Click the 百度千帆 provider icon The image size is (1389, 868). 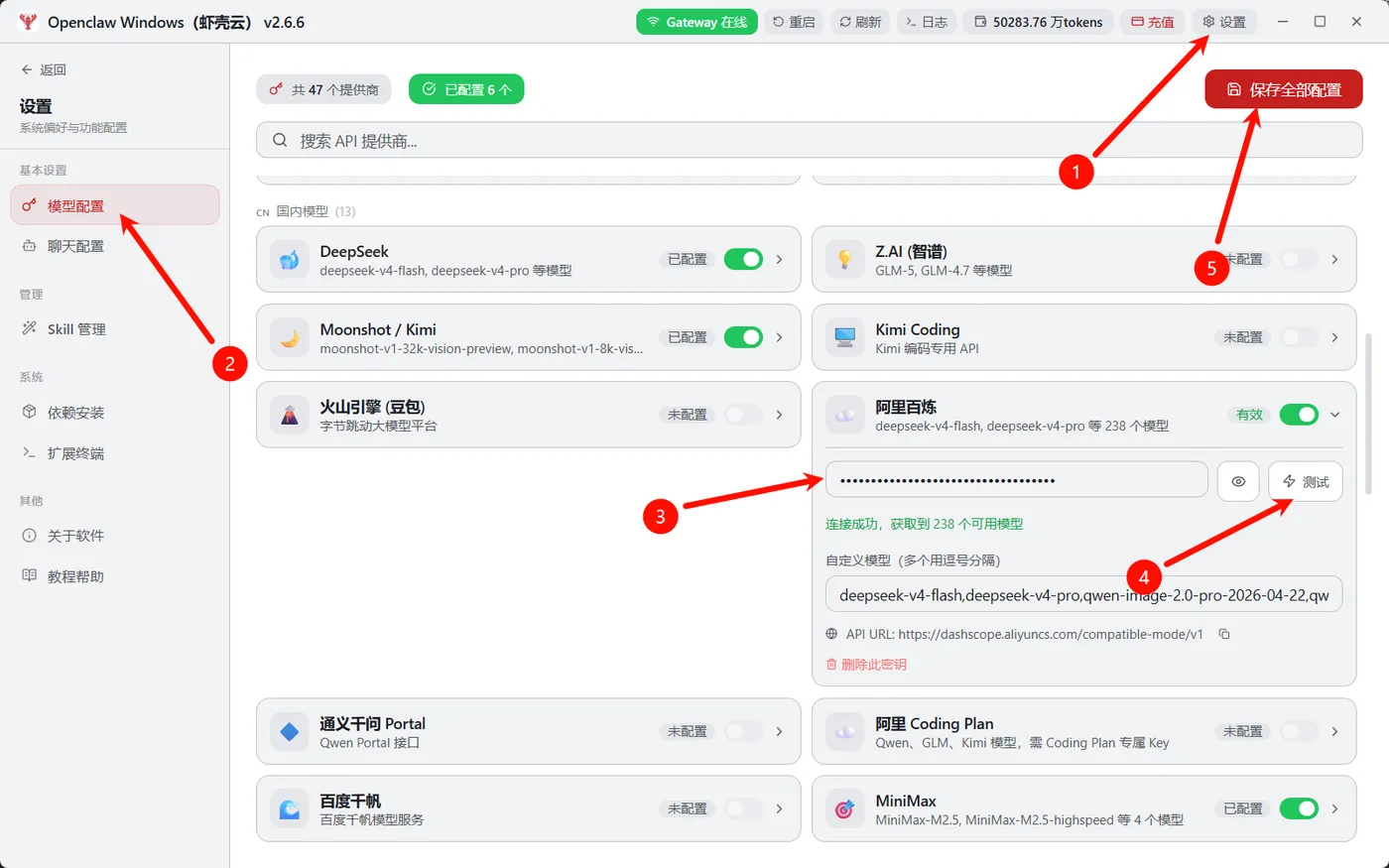click(x=290, y=809)
